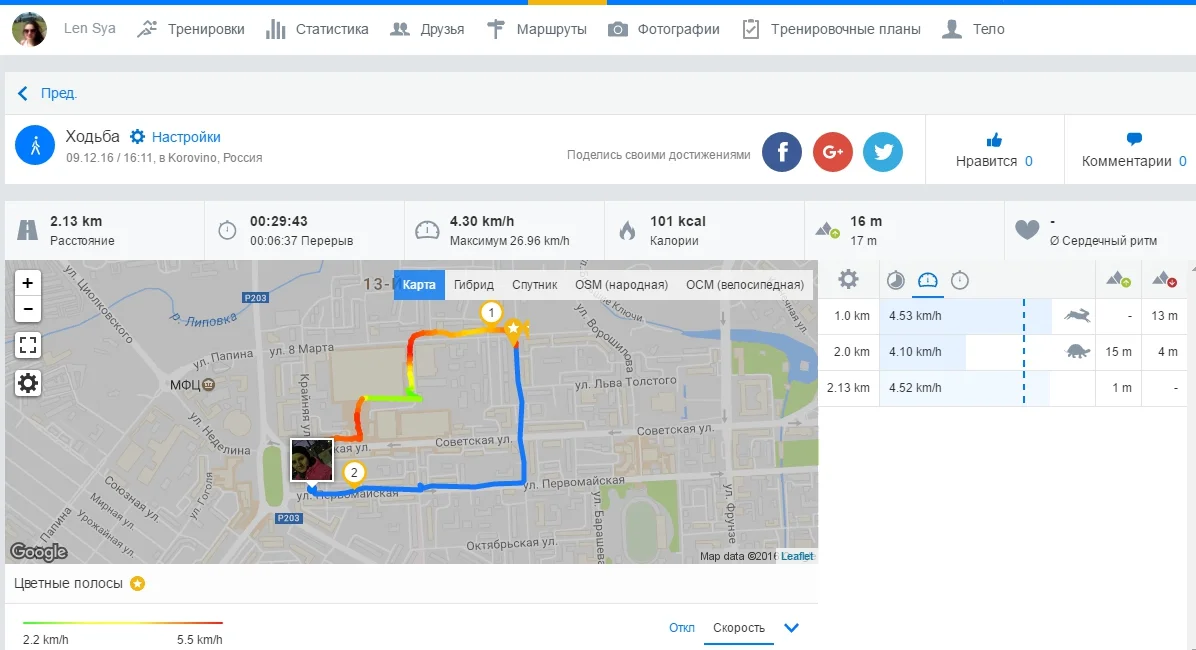Select the Скорость color band option
The image size is (1196, 650).
point(738,628)
